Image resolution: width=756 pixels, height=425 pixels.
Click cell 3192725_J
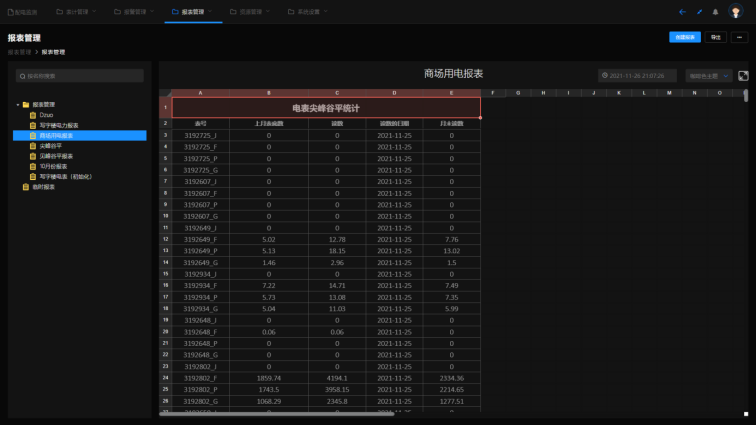pyautogui.click(x=201, y=136)
